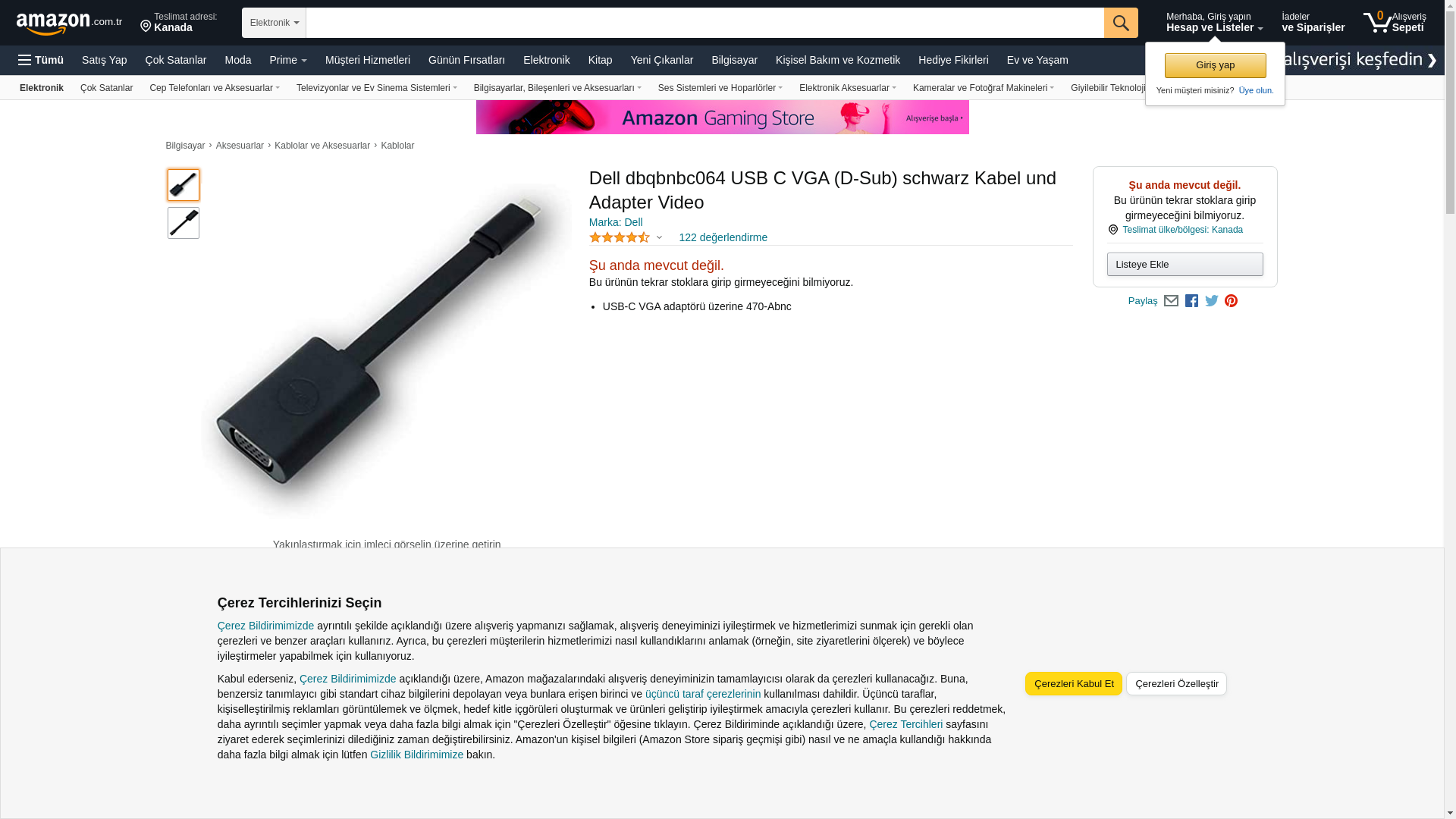Share product on Pinterest icon

coord(1231,301)
